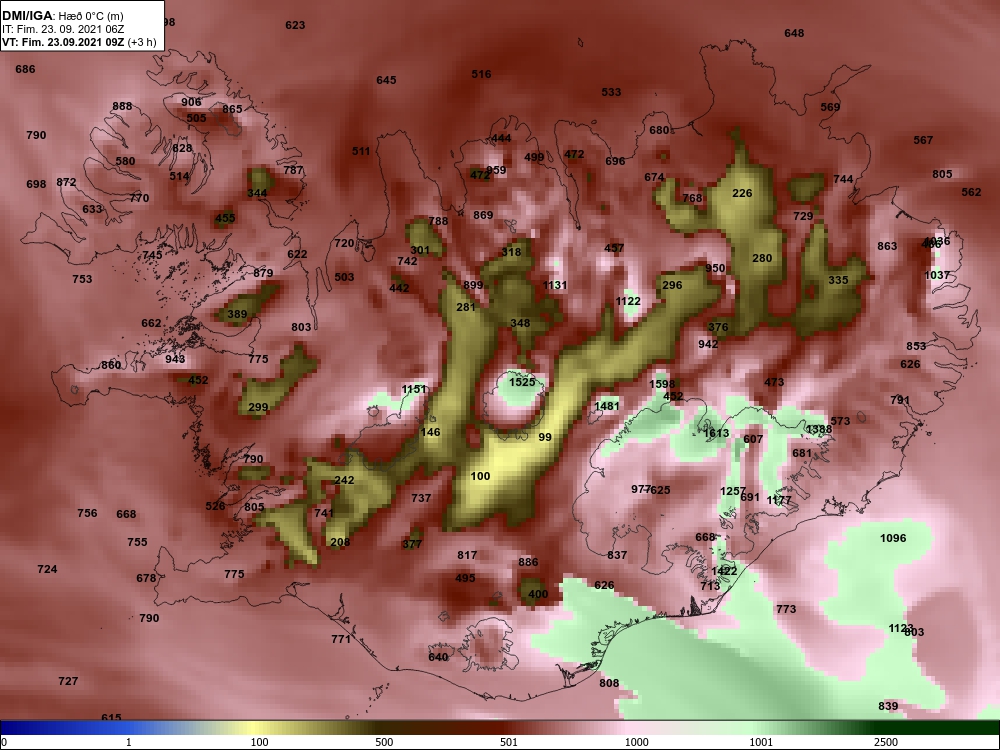The width and height of the screenshot is (1000, 750).
Task: Click the legend label 500
Action: [x=384, y=742]
